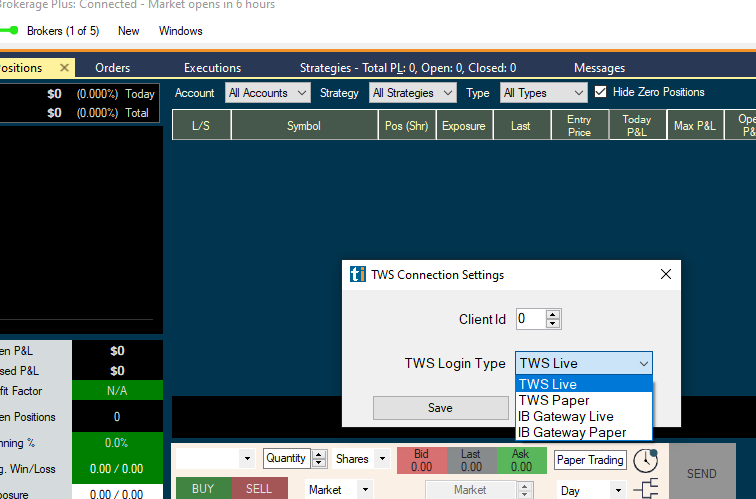Sort by the Pos (Shr) column header

[407, 125]
